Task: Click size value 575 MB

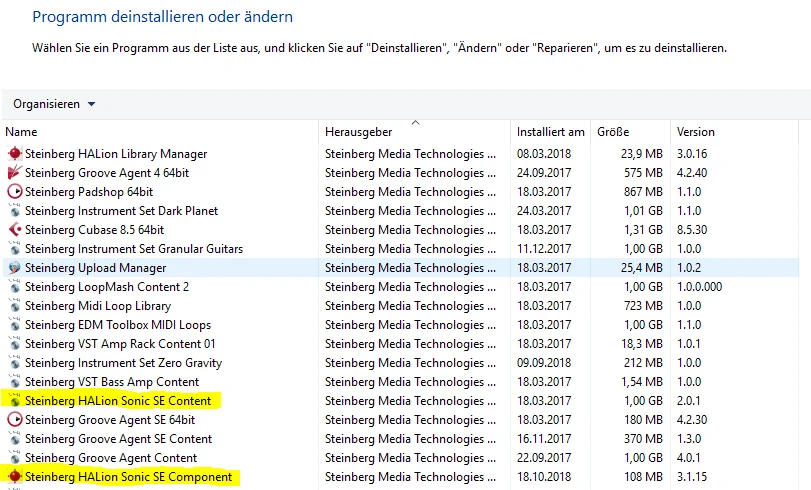Action: (643, 173)
